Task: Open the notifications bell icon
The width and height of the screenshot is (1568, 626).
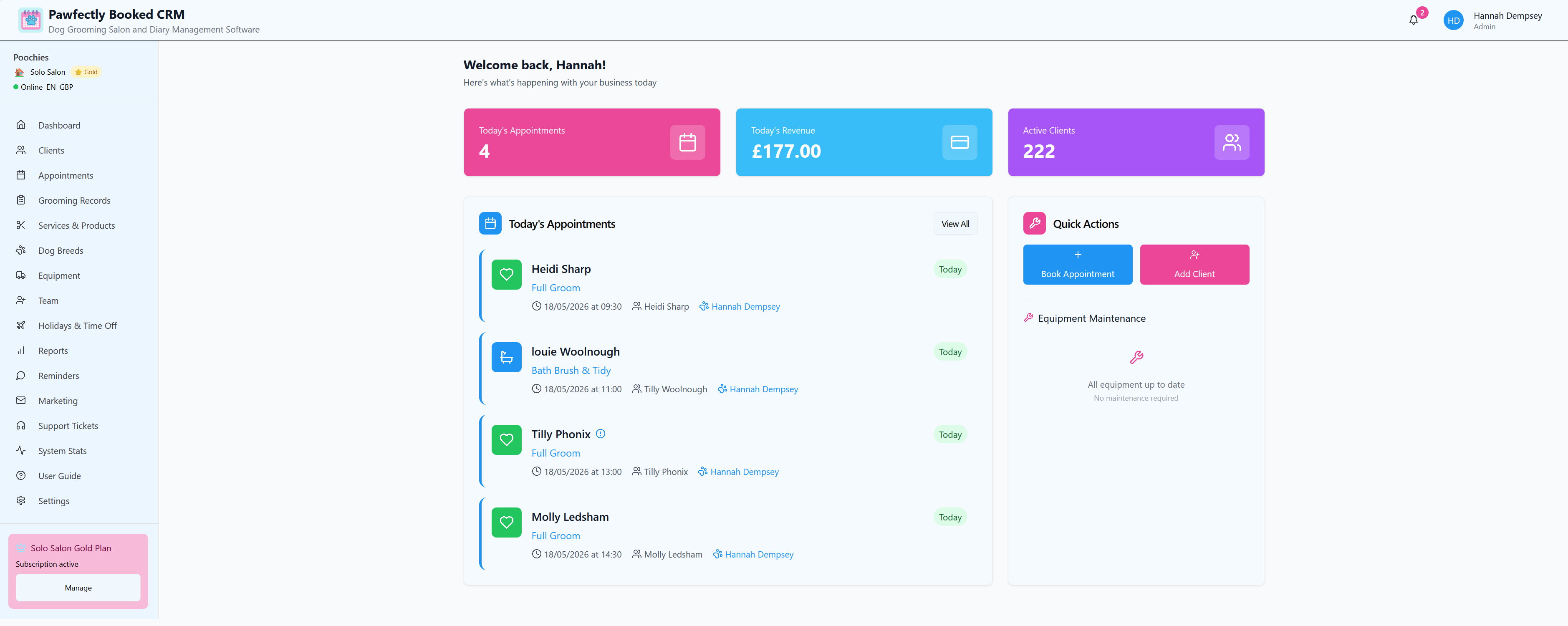Action: (1414, 20)
